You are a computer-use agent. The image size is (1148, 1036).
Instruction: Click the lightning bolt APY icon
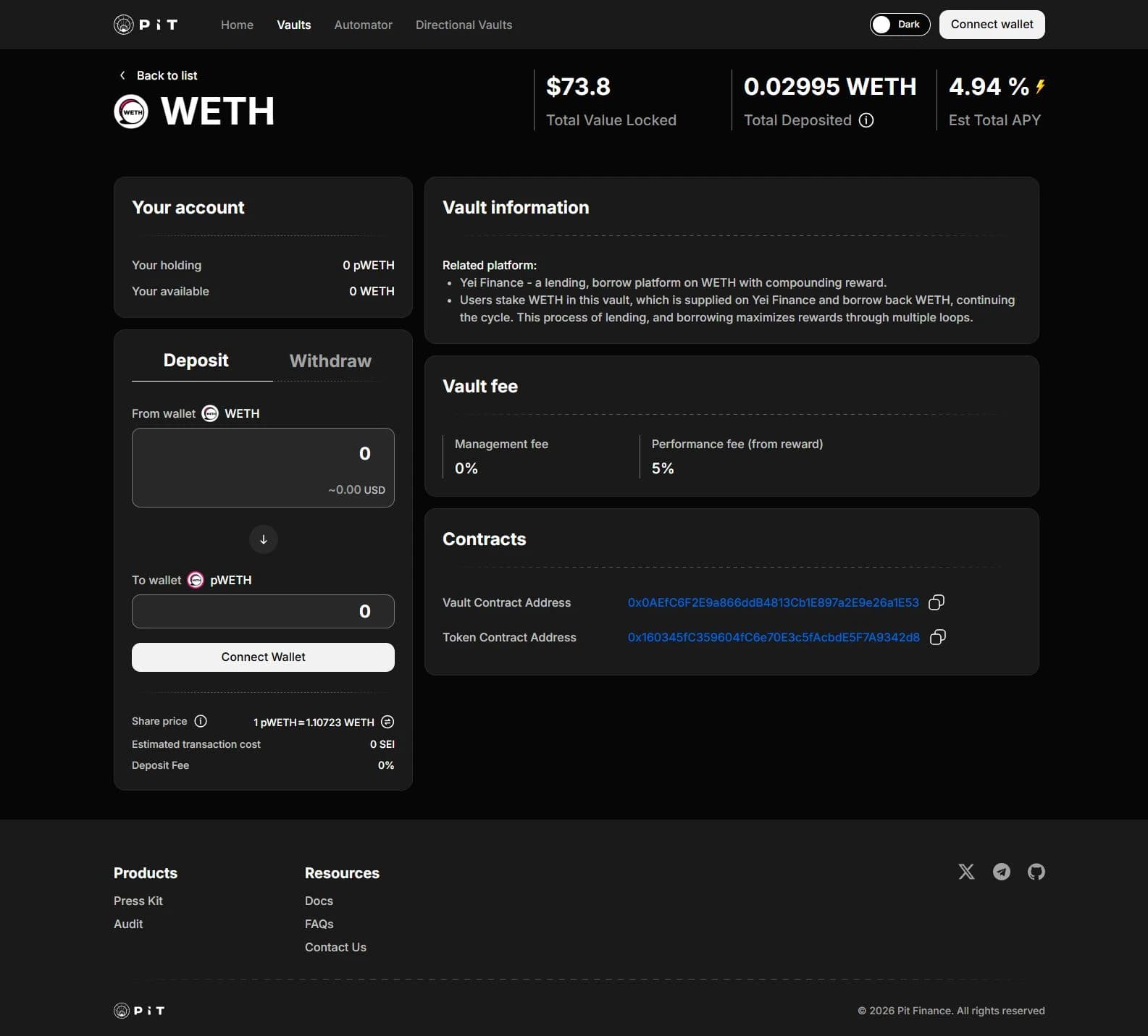1040,87
